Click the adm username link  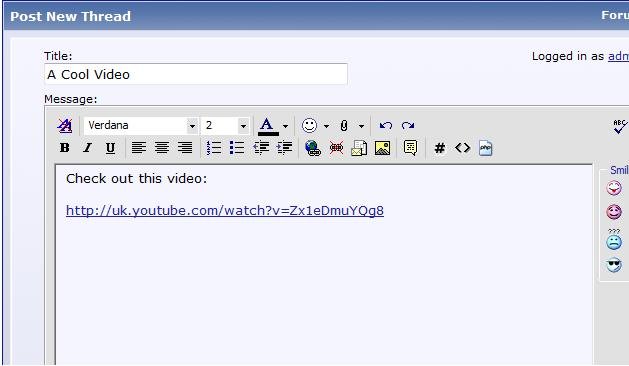pos(618,56)
